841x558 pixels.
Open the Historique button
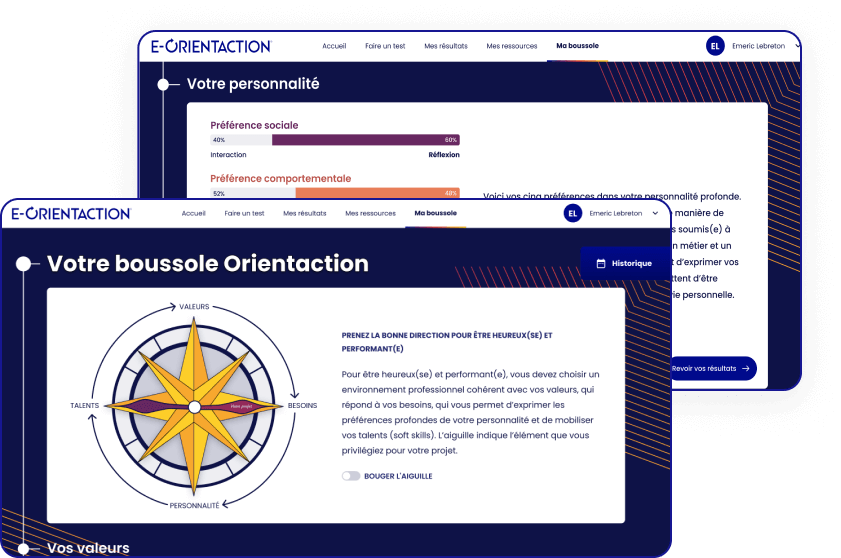pos(624,264)
